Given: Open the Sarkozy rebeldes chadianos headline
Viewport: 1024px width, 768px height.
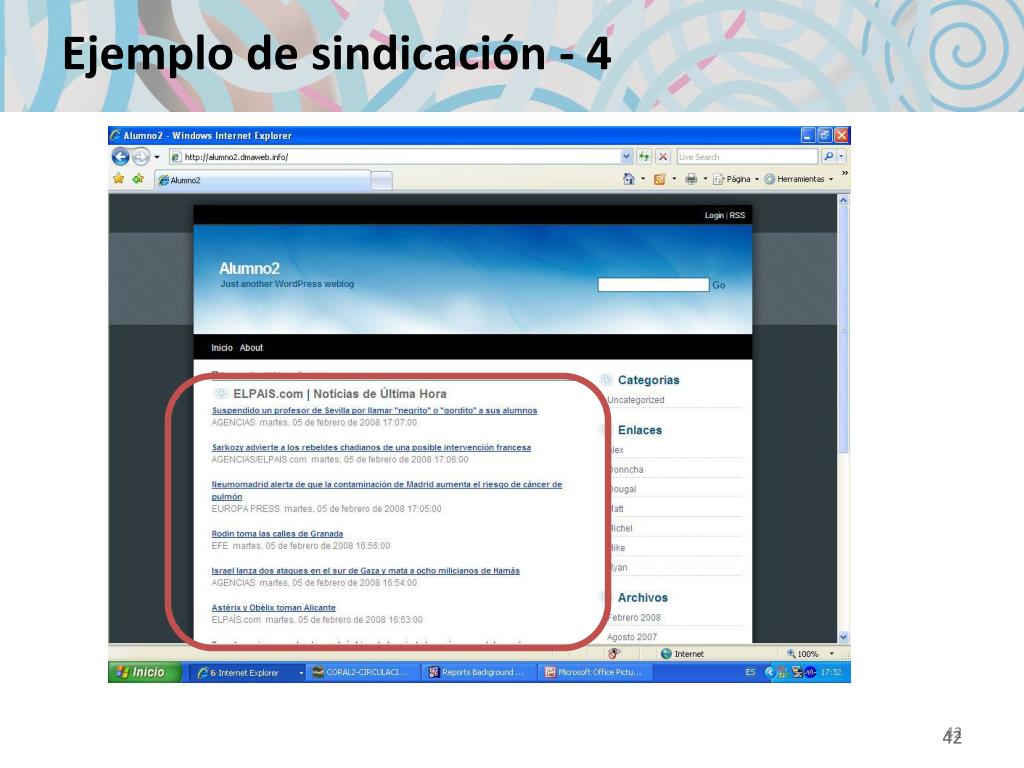Looking at the screenshot, I should coord(371,448).
